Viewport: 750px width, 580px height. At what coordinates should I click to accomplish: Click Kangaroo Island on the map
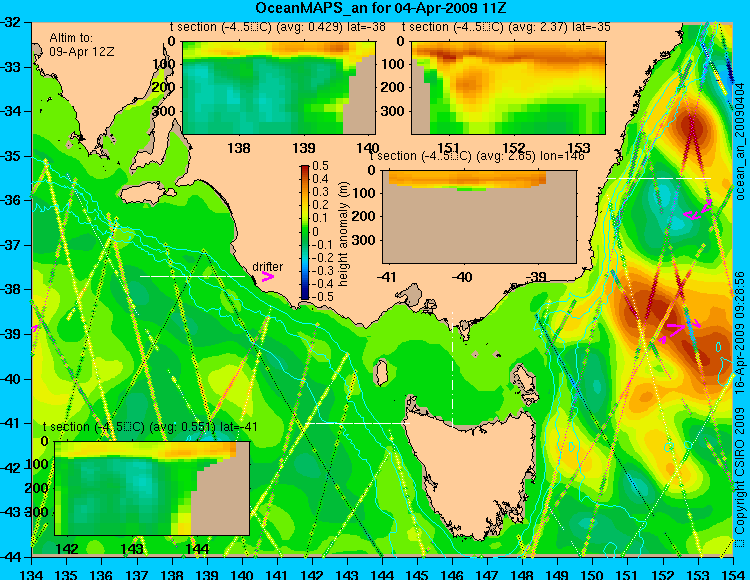(x=147, y=194)
